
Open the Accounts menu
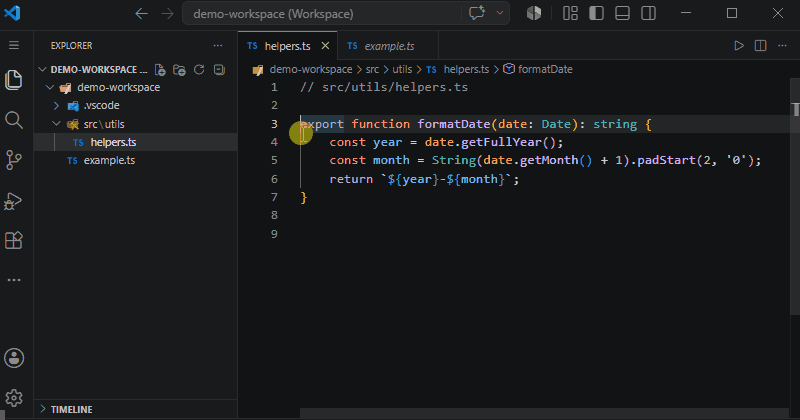point(14,358)
